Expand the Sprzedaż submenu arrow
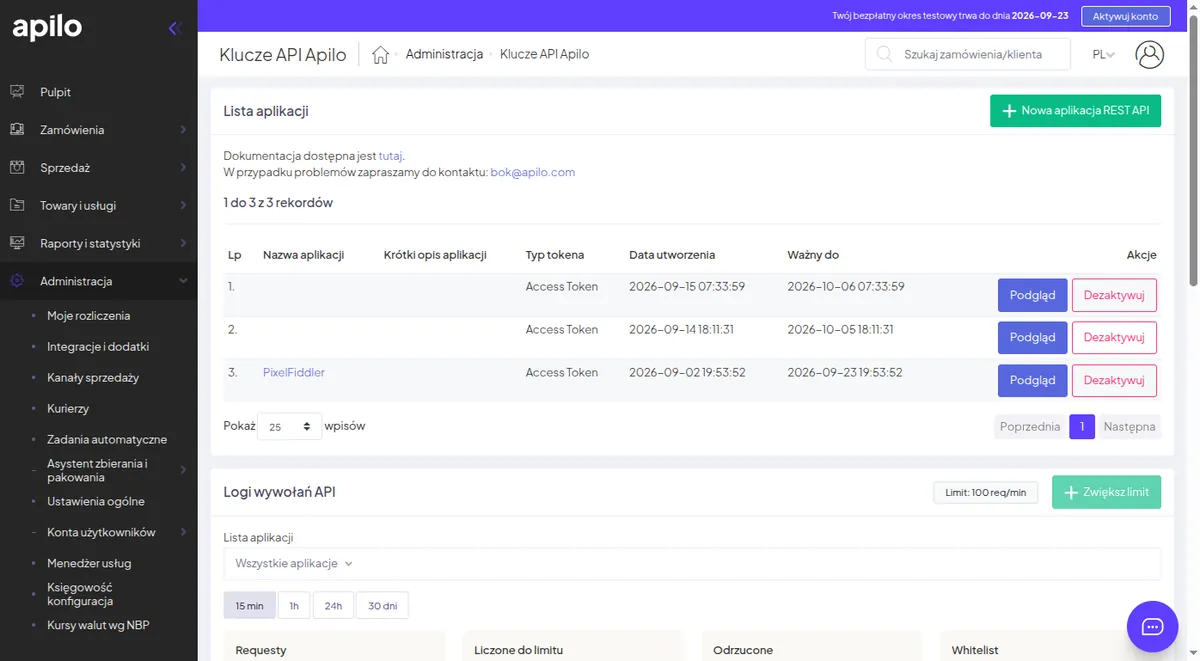This screenshot has width=1200, height=661. [x=183, y=168]
